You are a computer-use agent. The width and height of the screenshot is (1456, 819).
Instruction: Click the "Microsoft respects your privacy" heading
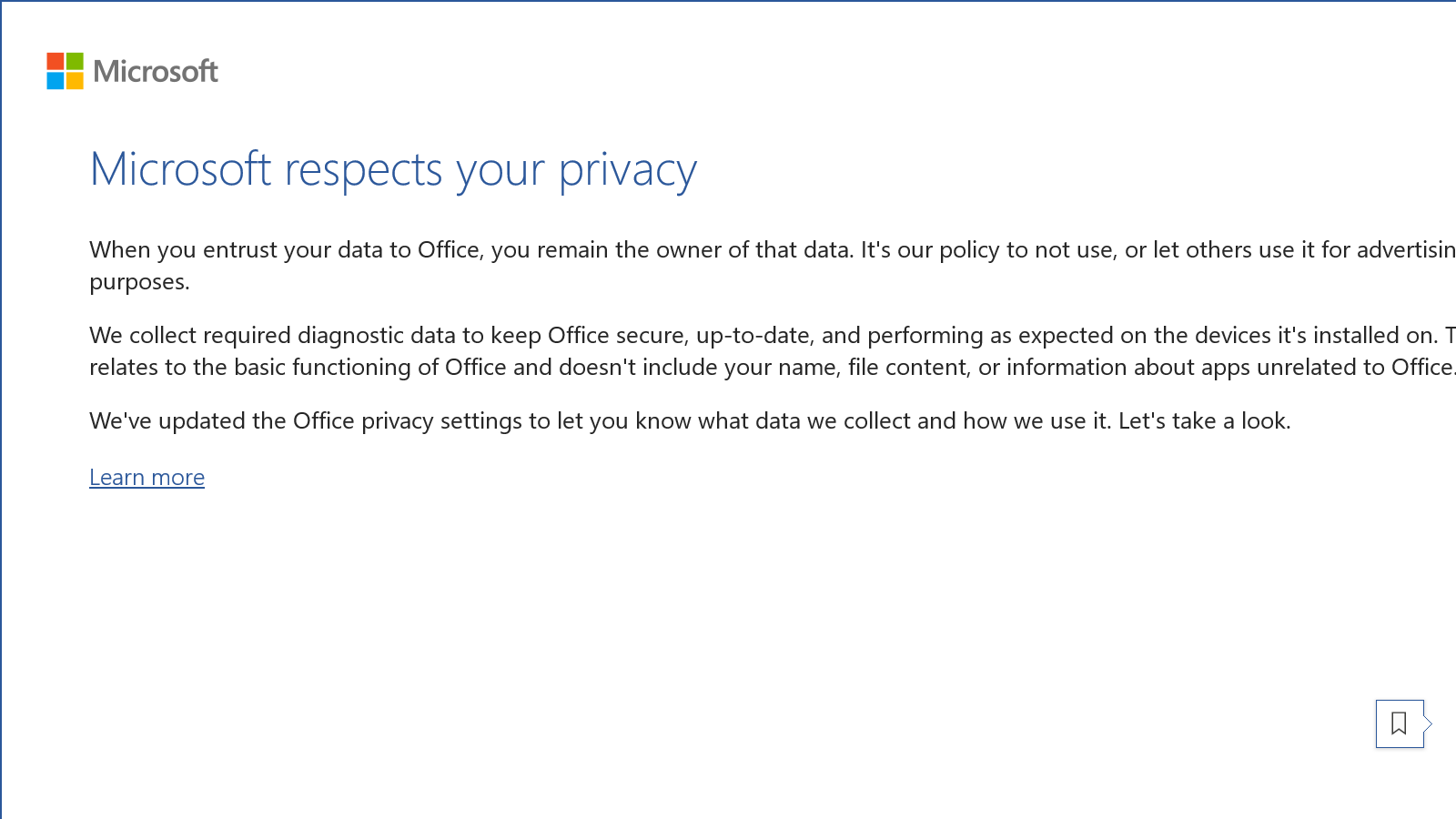[393, 169]
